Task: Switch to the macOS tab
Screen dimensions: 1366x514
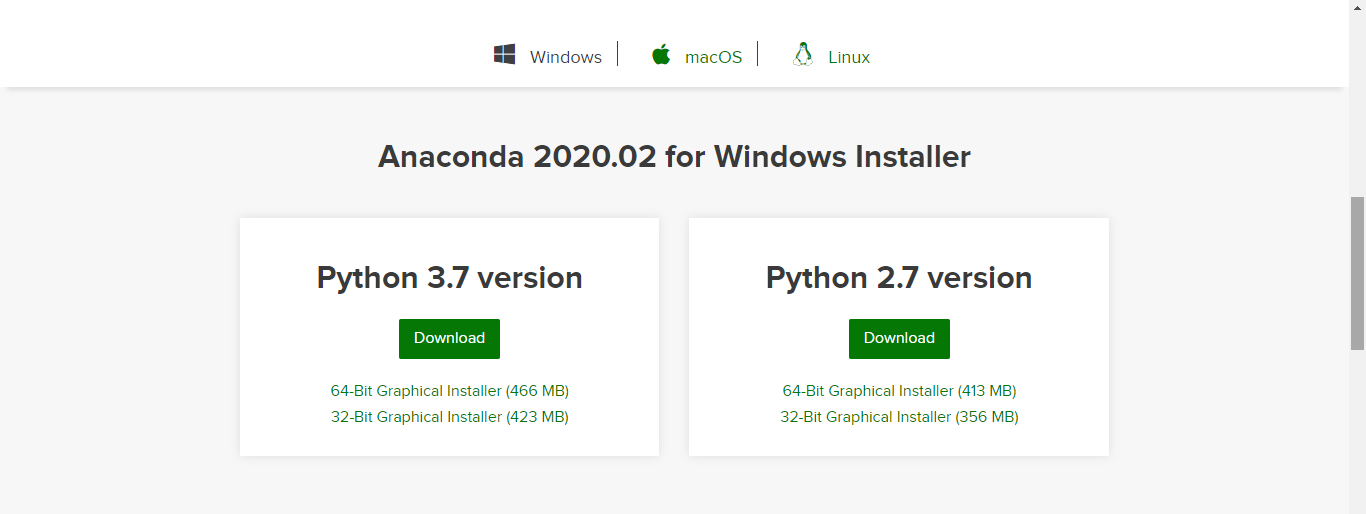Action: coord(713,57)
